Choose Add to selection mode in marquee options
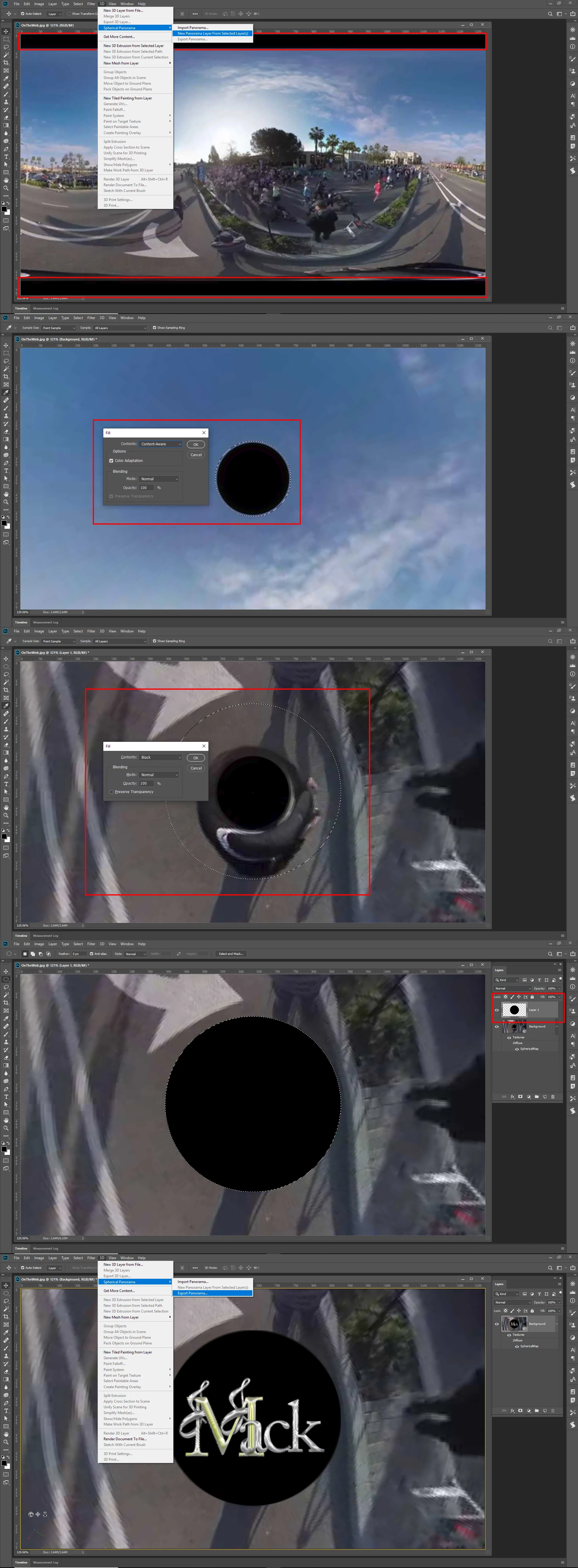The height and width of the screenshot is (1568, 578). tap(32, 954)
